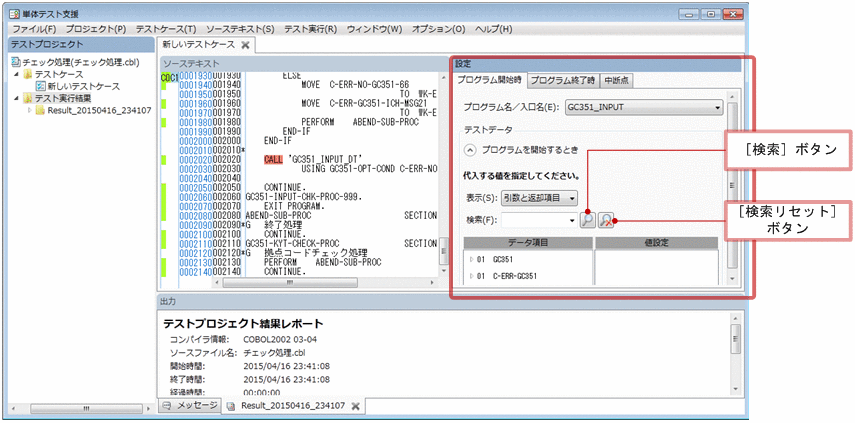Click the データ項目 column header
The image size is (855, 423).
point(528,243)
